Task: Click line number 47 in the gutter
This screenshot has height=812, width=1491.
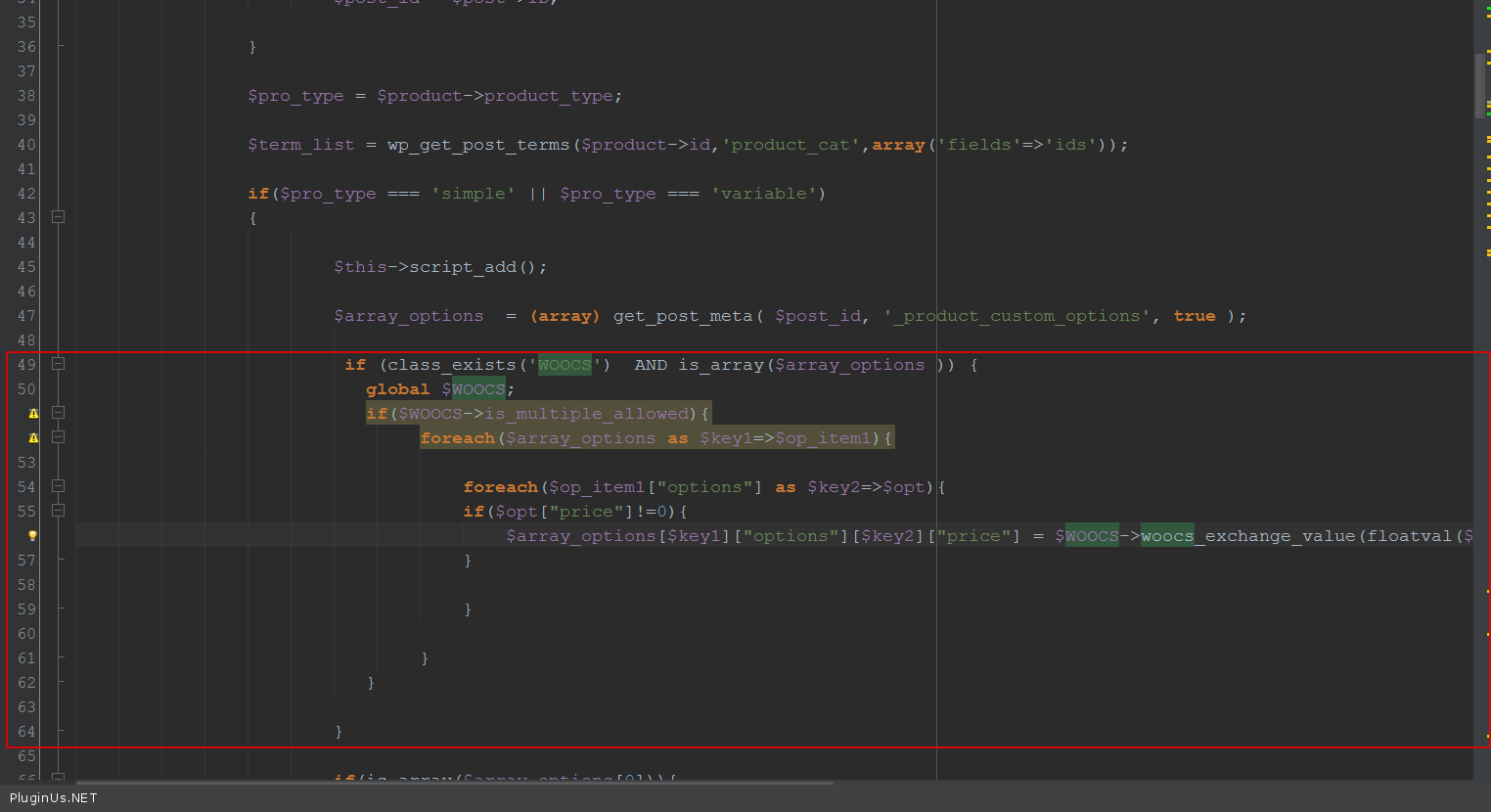Action: tap(26, 316)
